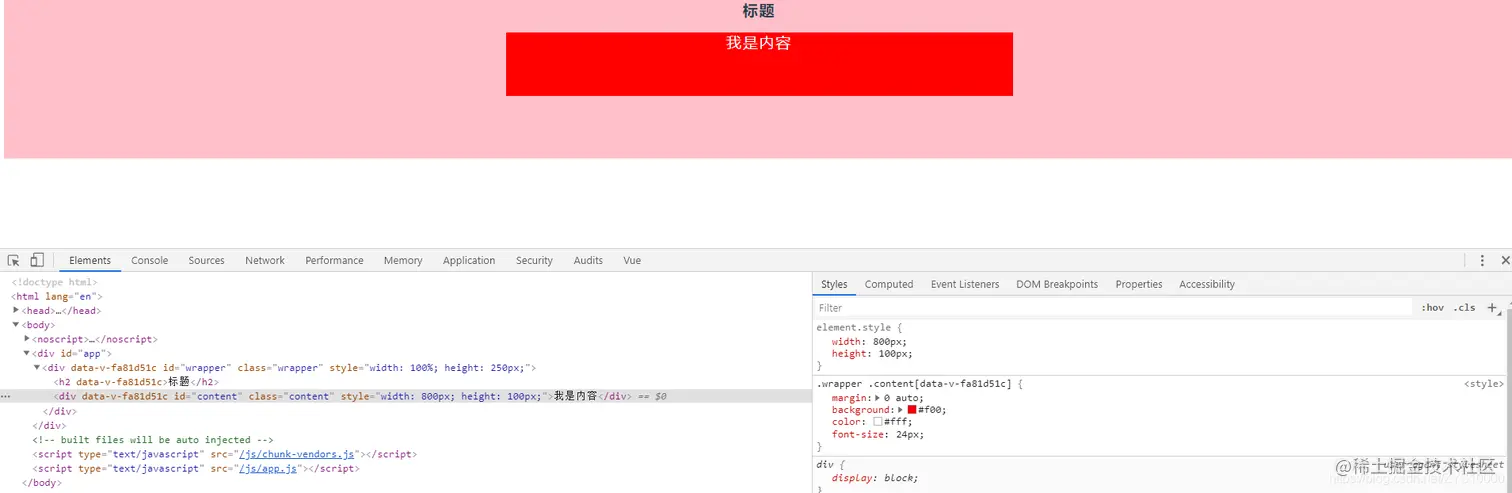Image resolution: width=1512 pixels, height=493 pixels.
Task: Toggle the .cls class editor
Action: [1465, 308]
